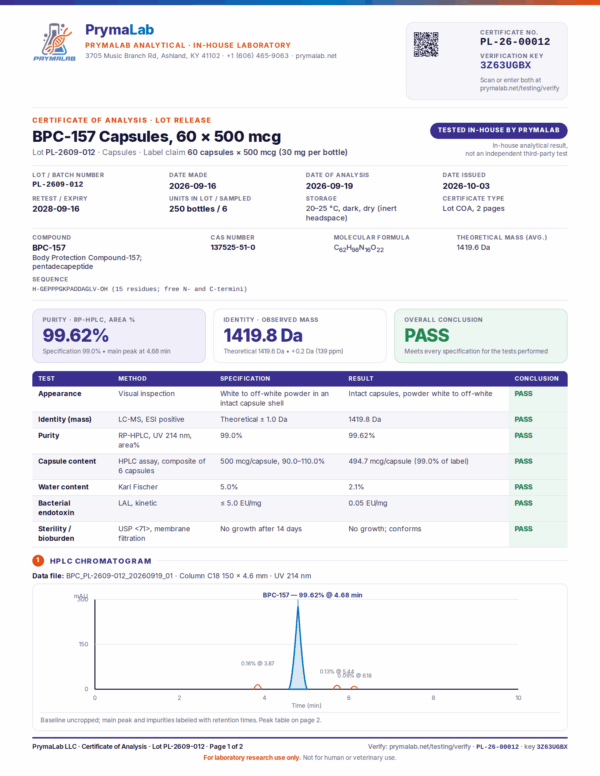Click PASS in the Sterility row
The width and height of the screenshot is (600, 776).
[523, 529]
